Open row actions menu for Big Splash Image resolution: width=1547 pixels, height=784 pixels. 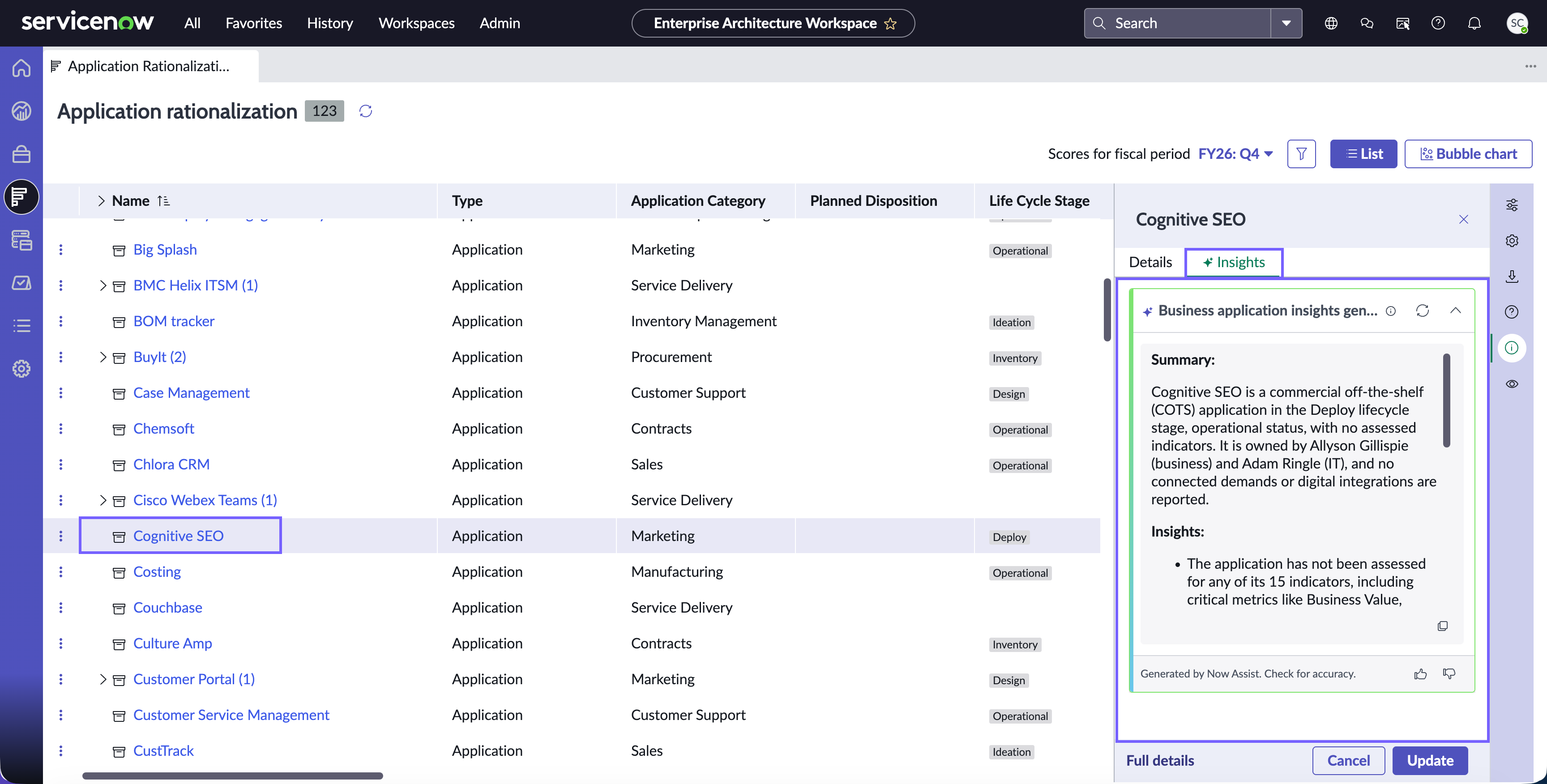click(61, 250)
